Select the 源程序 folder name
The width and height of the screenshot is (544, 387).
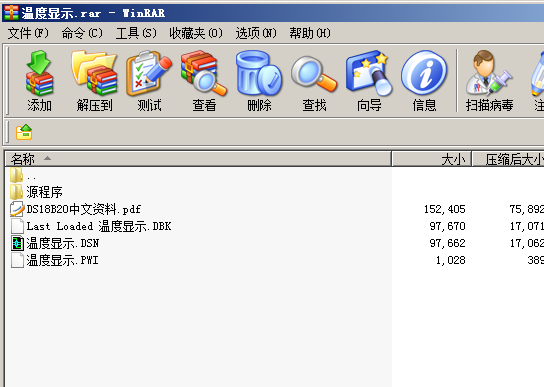point(44,192)
